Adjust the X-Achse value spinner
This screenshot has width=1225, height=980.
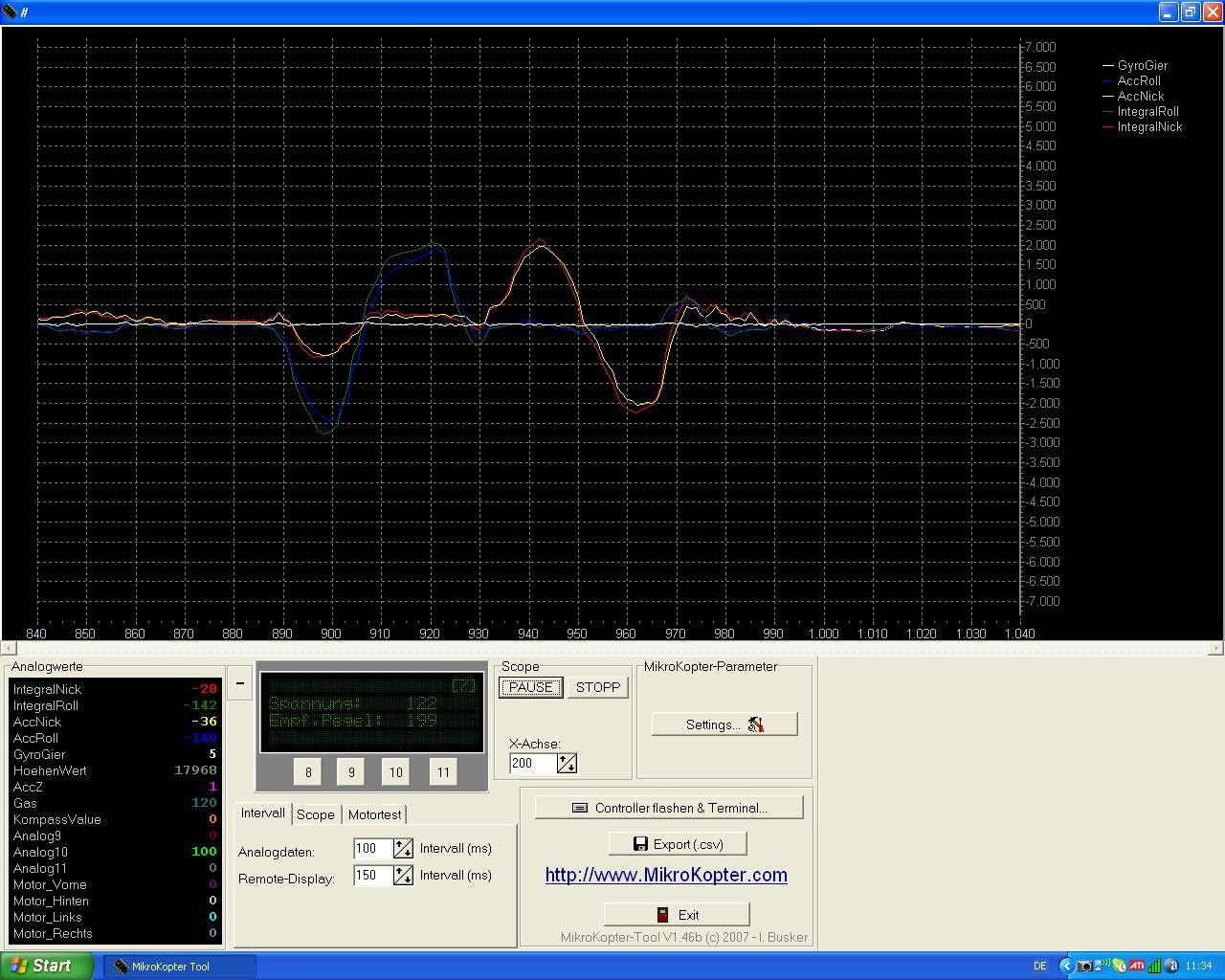pos(567,764)
